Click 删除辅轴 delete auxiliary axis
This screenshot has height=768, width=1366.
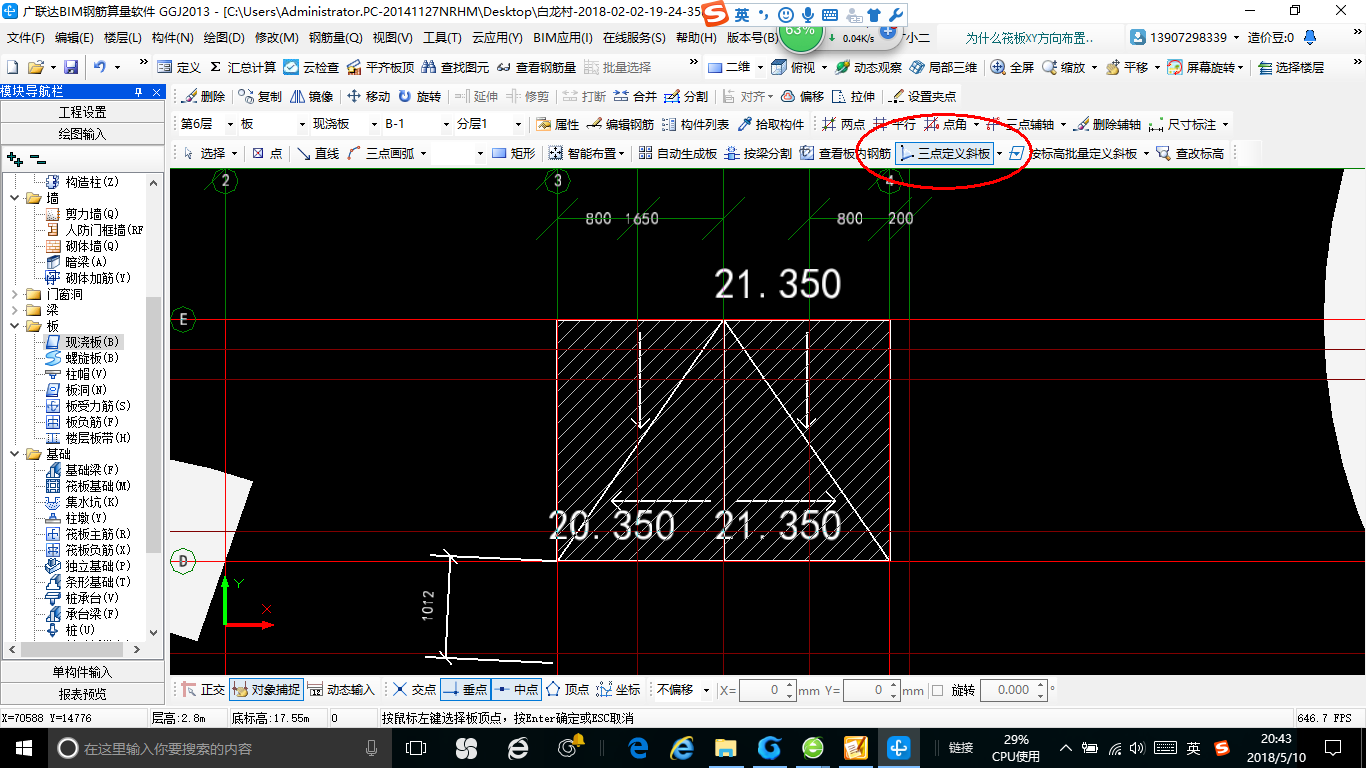coord(1106,124)
